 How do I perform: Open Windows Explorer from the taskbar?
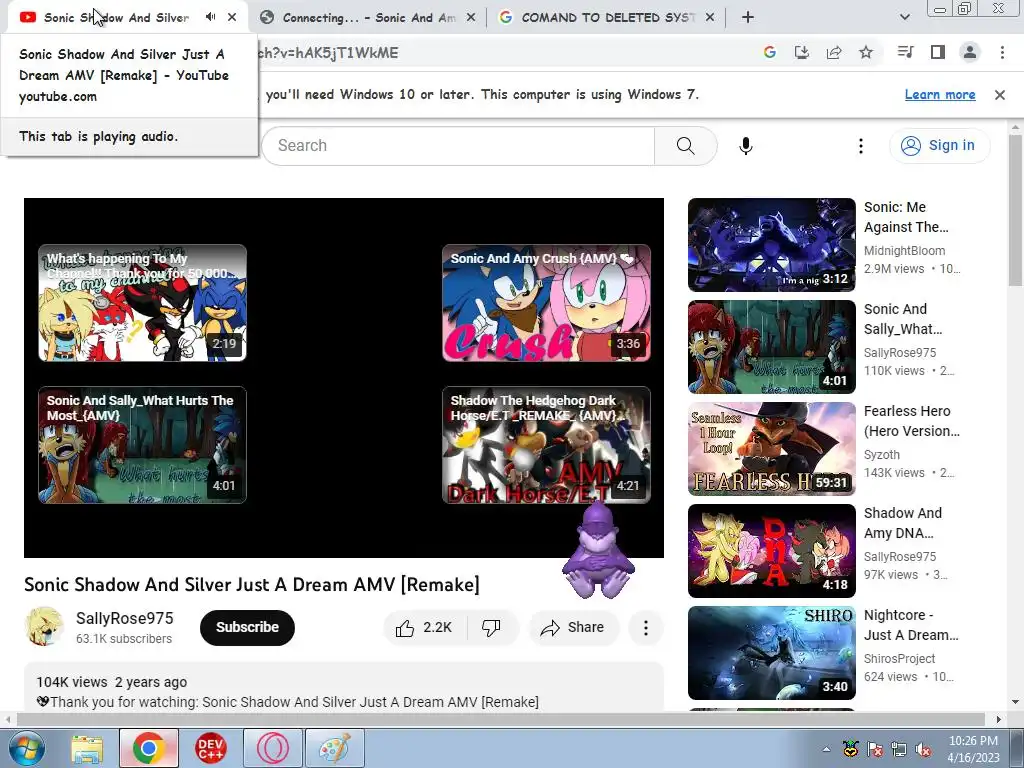pos(87,748)
